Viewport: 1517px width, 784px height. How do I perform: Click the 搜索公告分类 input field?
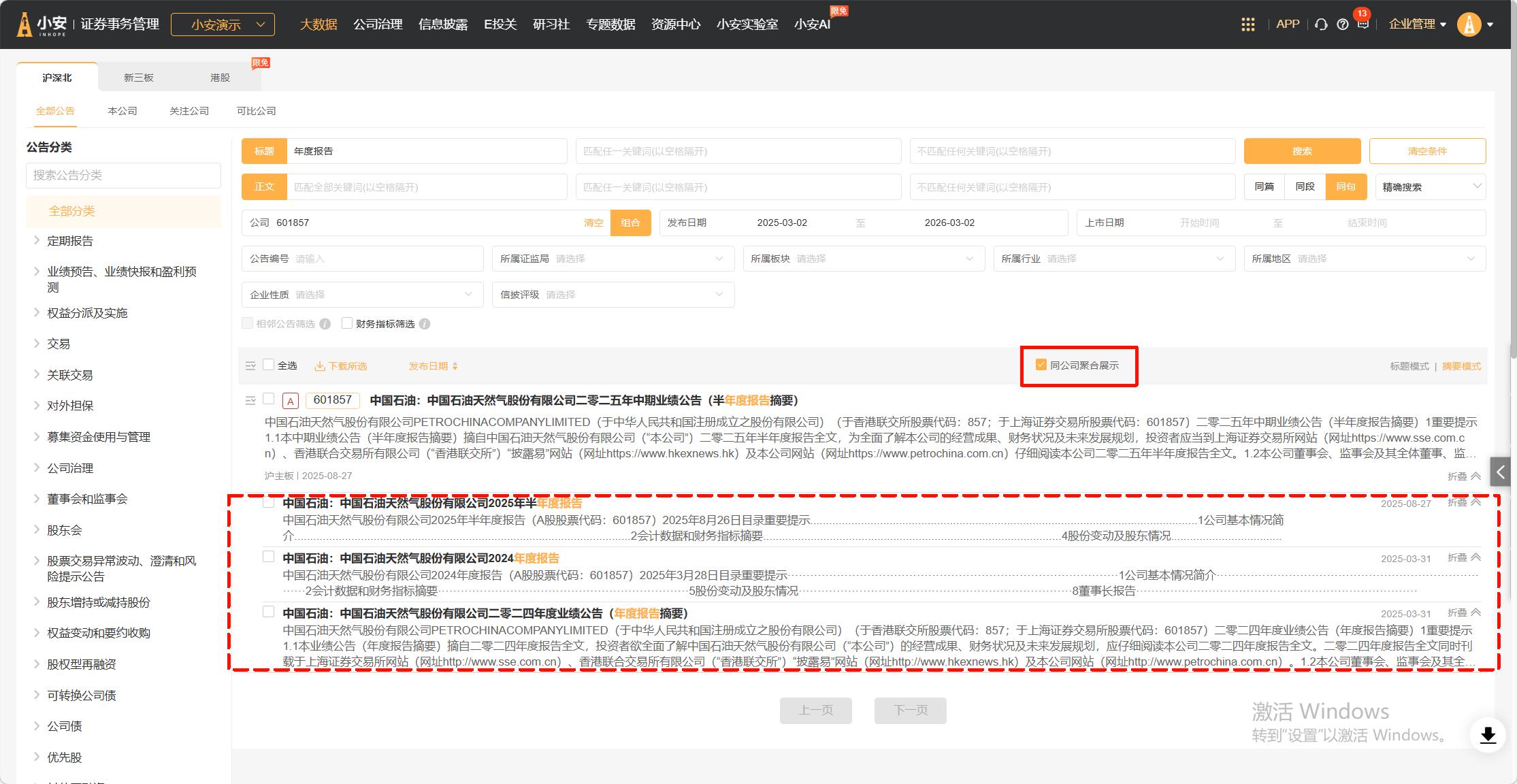123,175
